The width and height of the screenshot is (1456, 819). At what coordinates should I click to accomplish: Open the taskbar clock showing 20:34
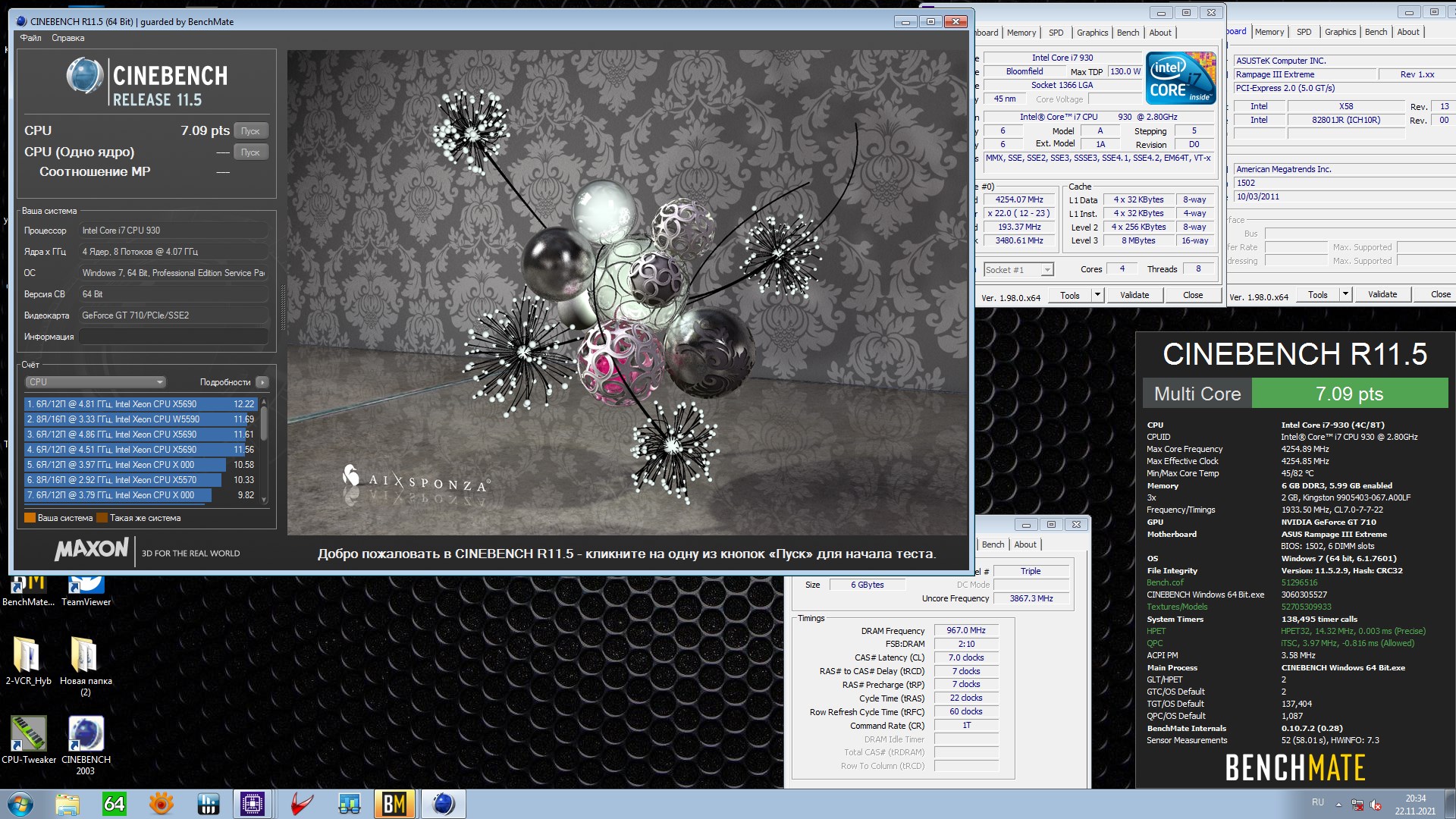coord(1415,804)
